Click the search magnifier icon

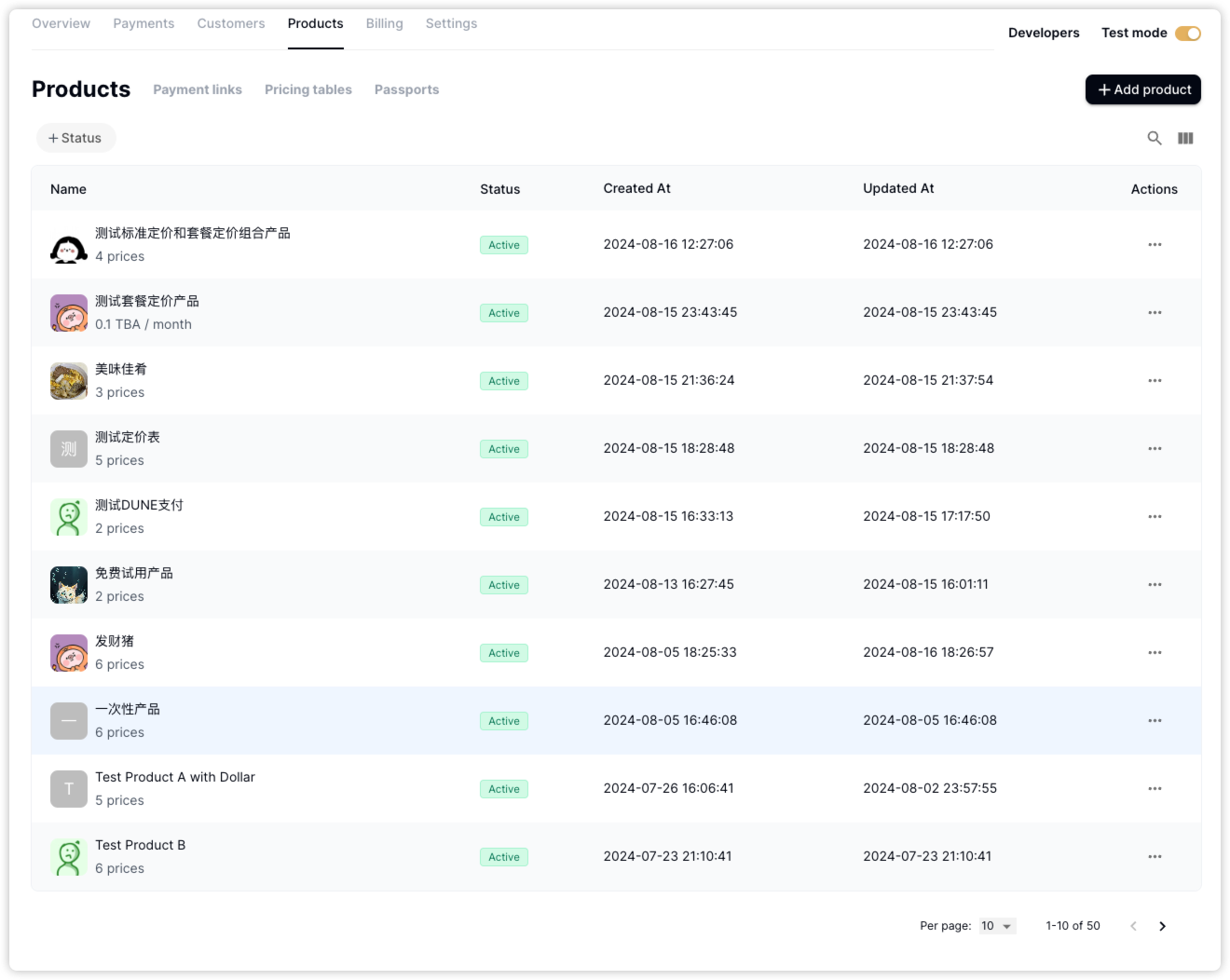pos(1154,138)
